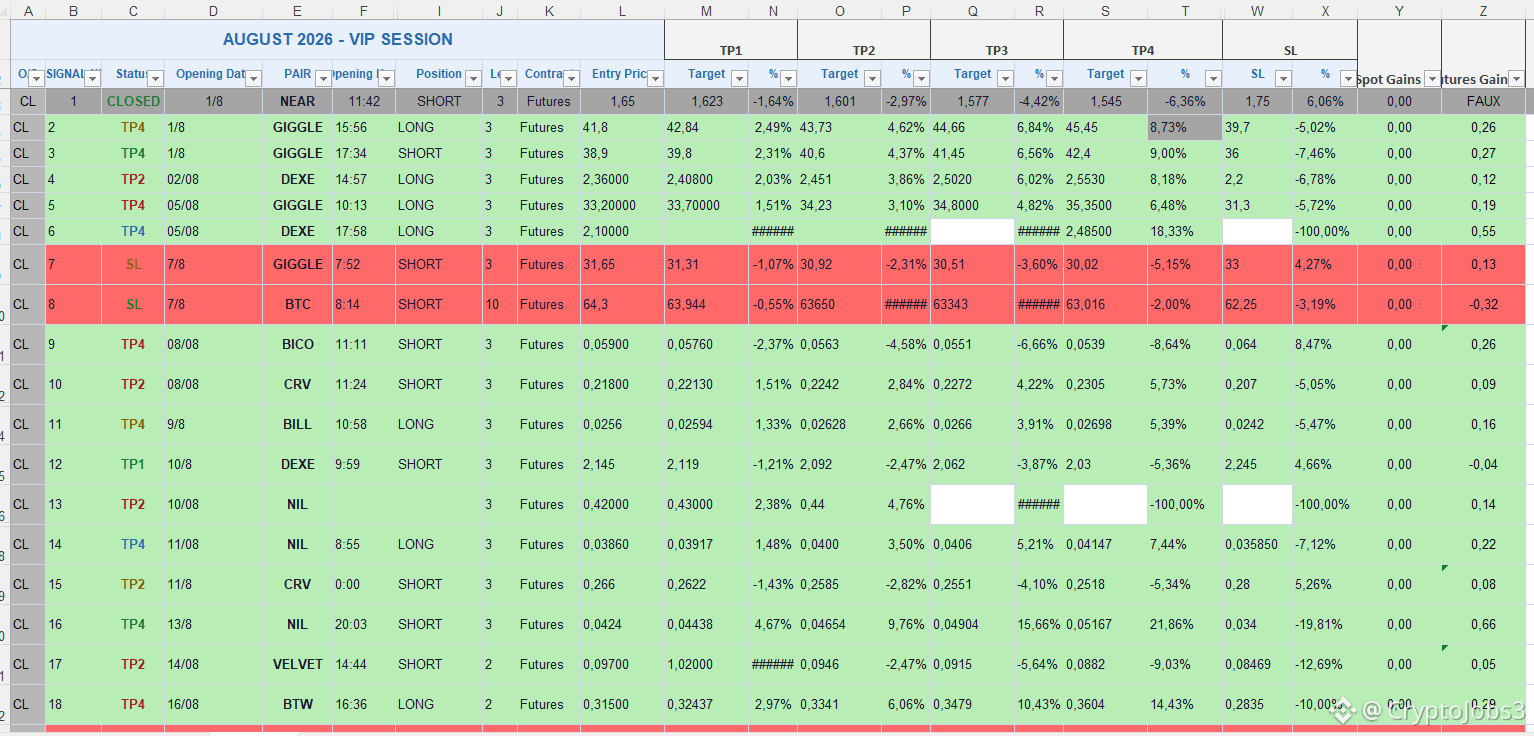Open the Status column filter dropdown
Screen dimensions: 1534x736
tap(155, 78)
